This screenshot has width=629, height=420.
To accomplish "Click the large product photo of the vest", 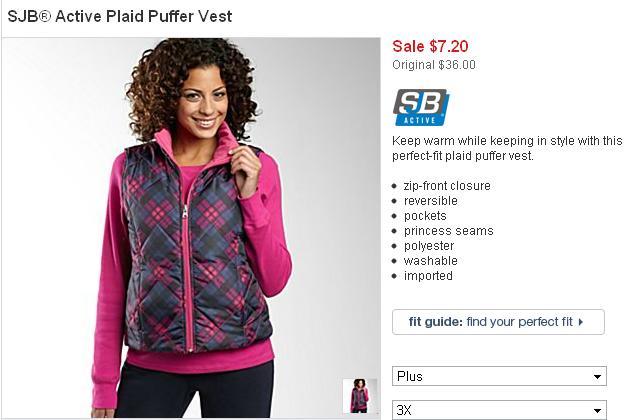I will pyautogui.click(x=191, y=228).
